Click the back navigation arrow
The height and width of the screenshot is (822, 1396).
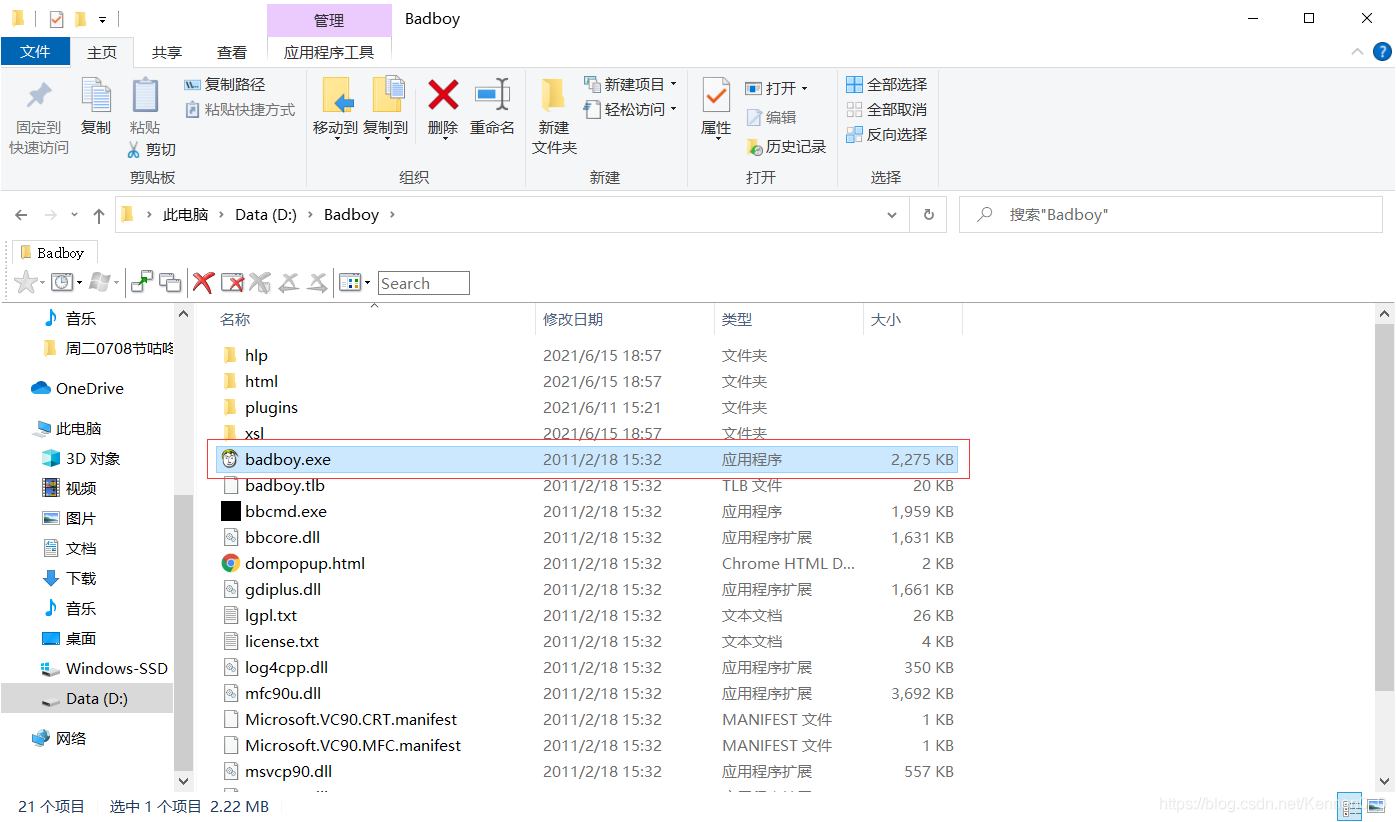22,215
